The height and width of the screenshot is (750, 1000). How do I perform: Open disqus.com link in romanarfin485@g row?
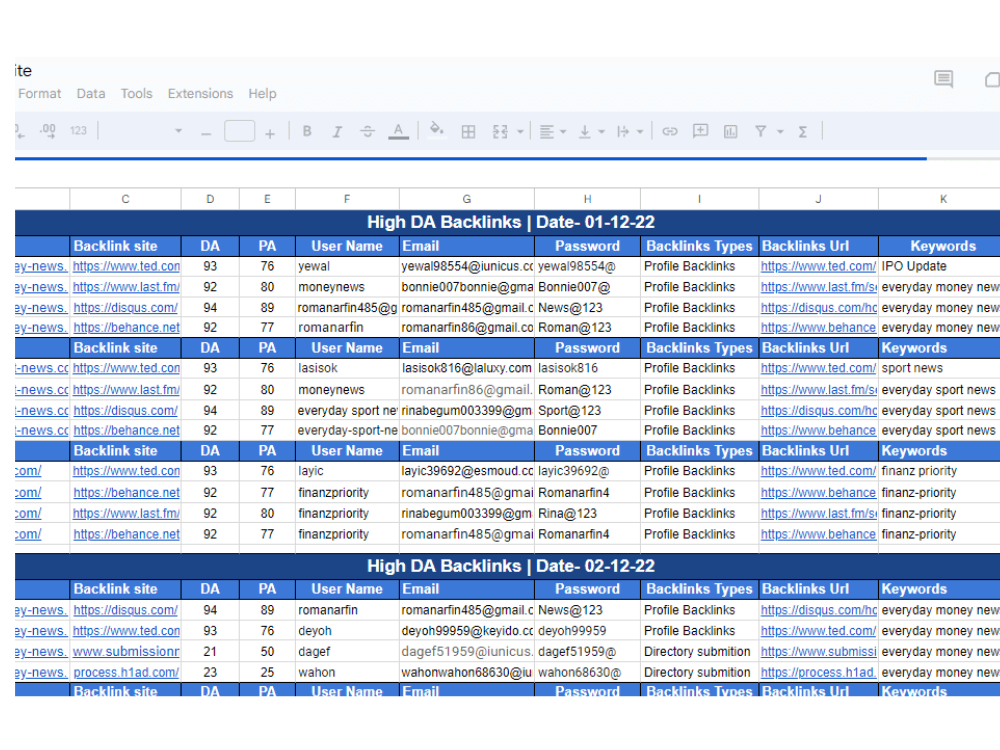(x=126, y=307)
